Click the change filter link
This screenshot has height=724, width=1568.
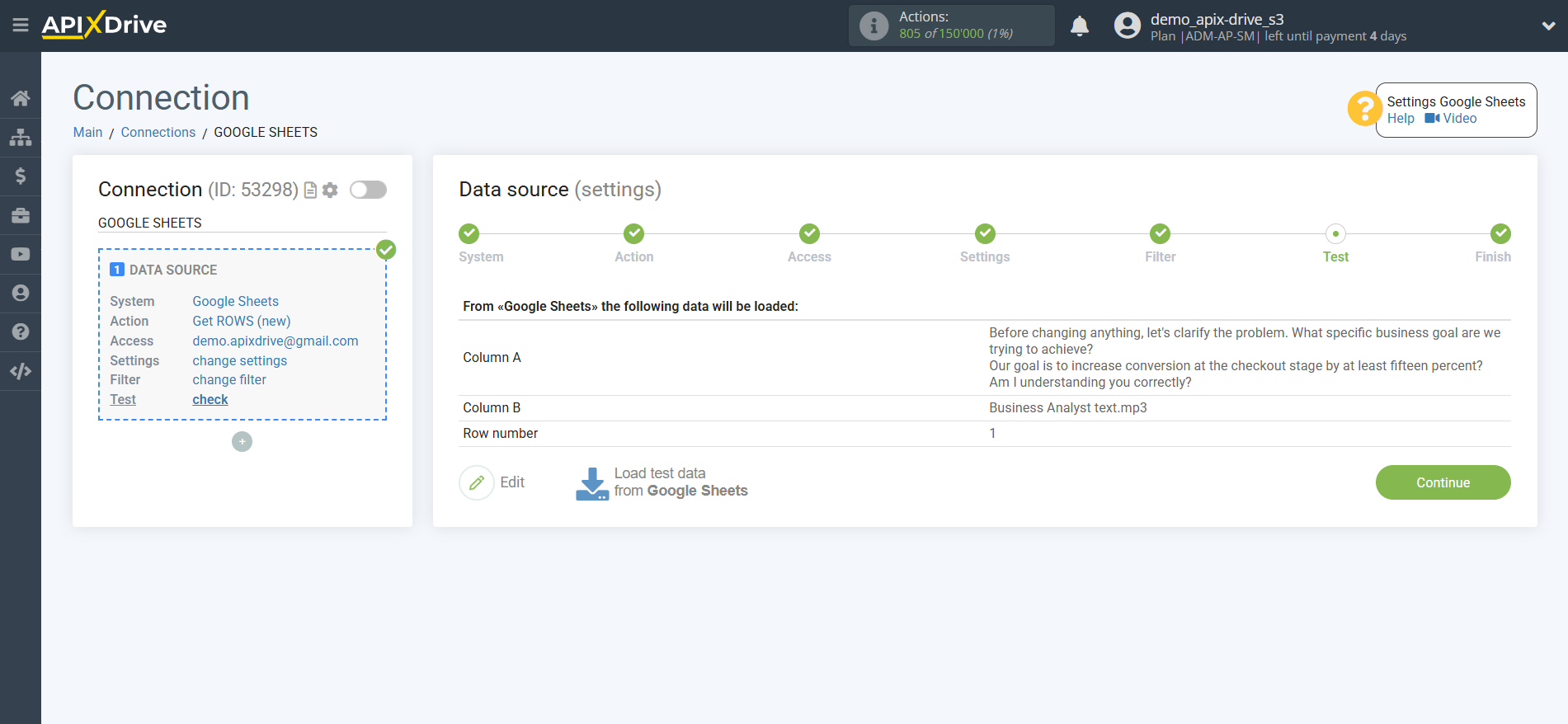pos(229,379)
